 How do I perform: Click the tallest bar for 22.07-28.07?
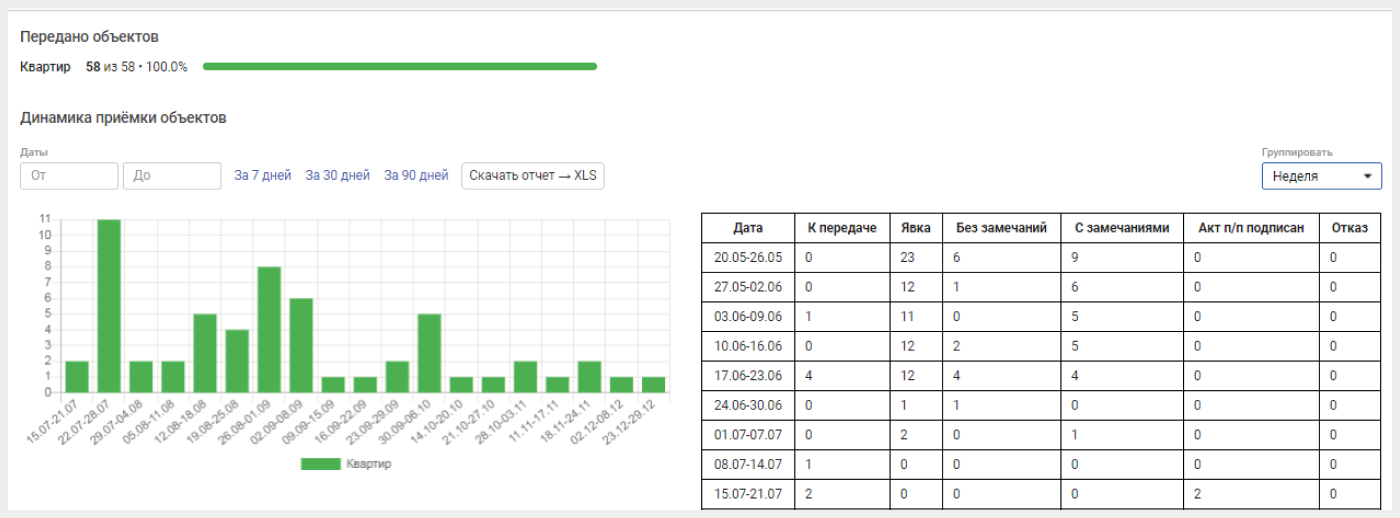tap(109, 305)
